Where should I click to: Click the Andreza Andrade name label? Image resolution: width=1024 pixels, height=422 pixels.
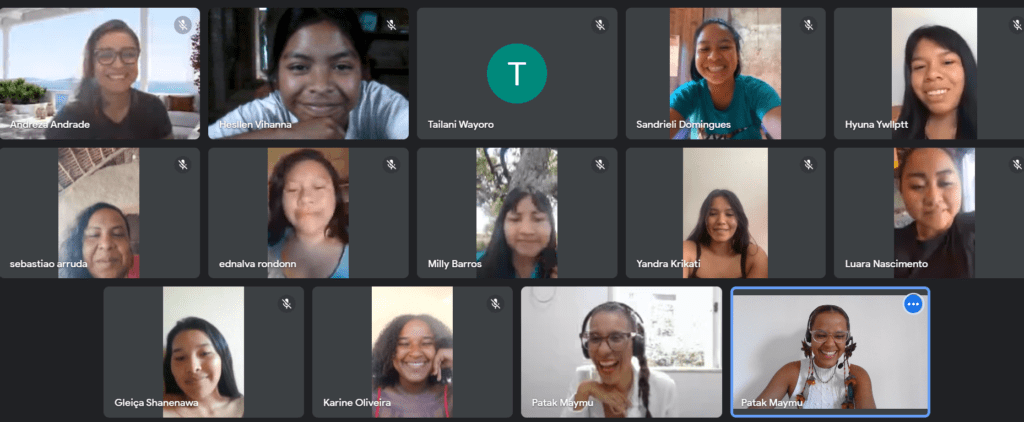[x=50, y=124]
